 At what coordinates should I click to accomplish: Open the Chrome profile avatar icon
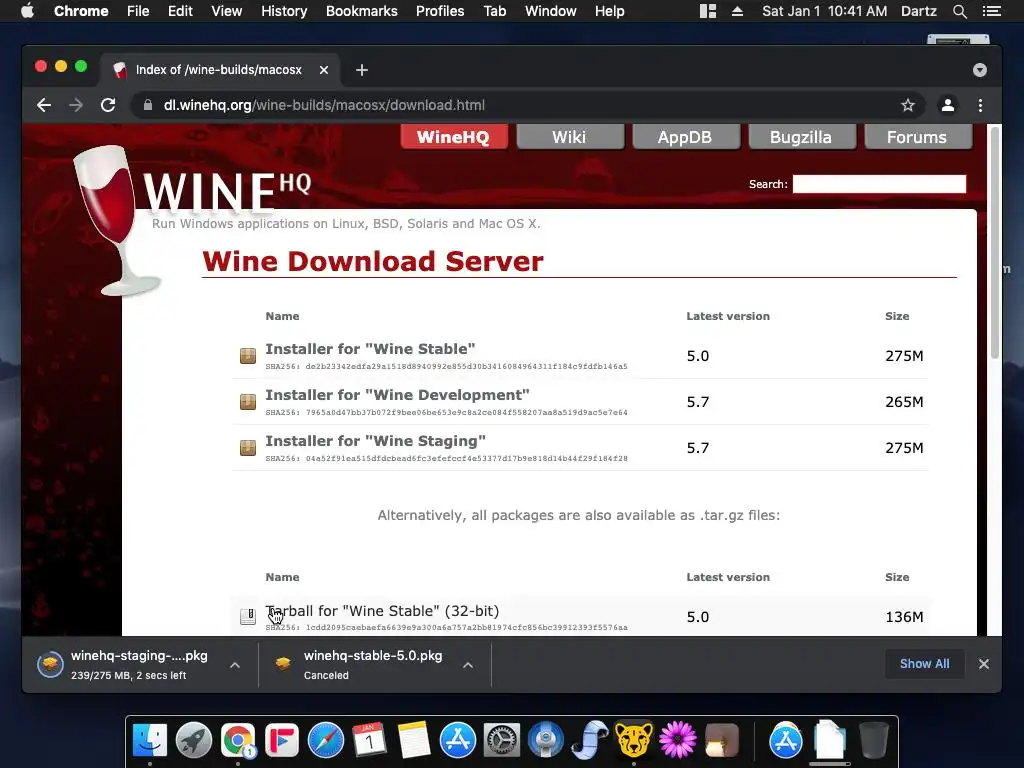click(948, 105)
